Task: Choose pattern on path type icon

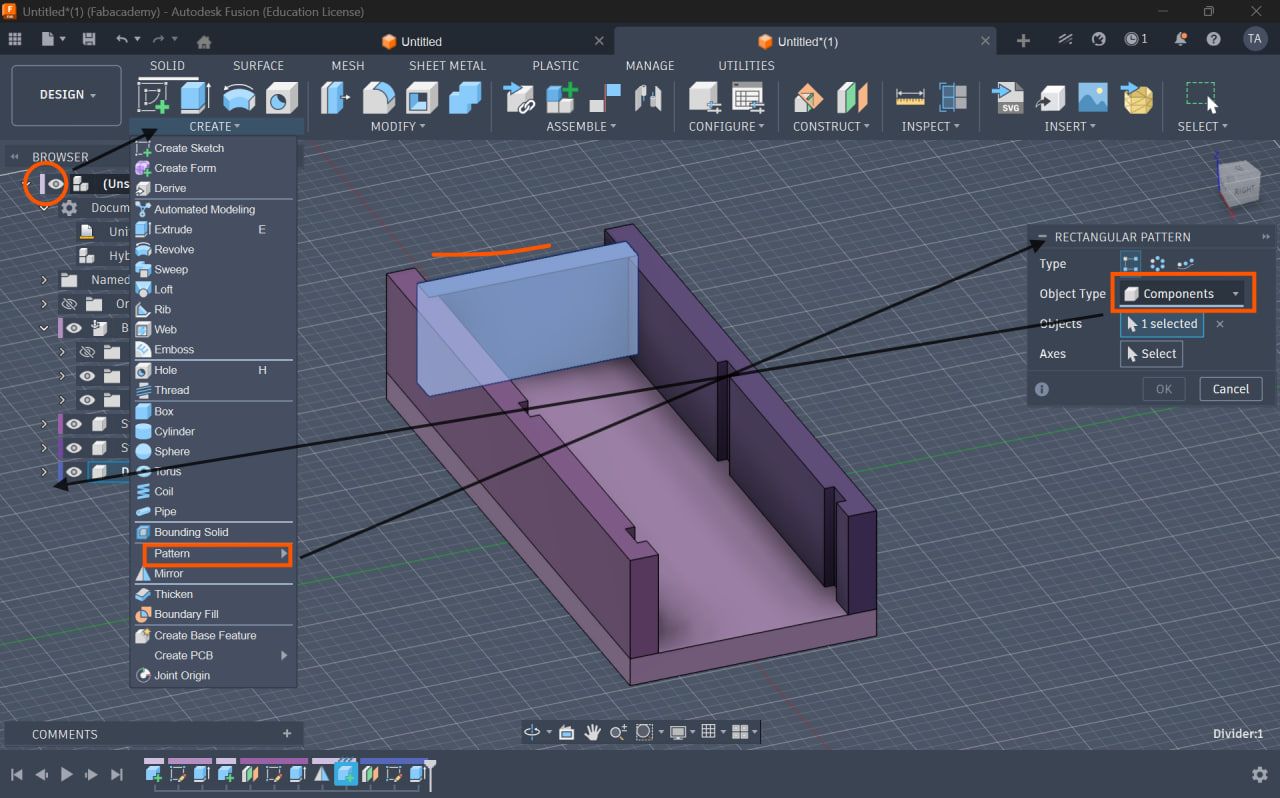Action: click(x=1185, y=264)
